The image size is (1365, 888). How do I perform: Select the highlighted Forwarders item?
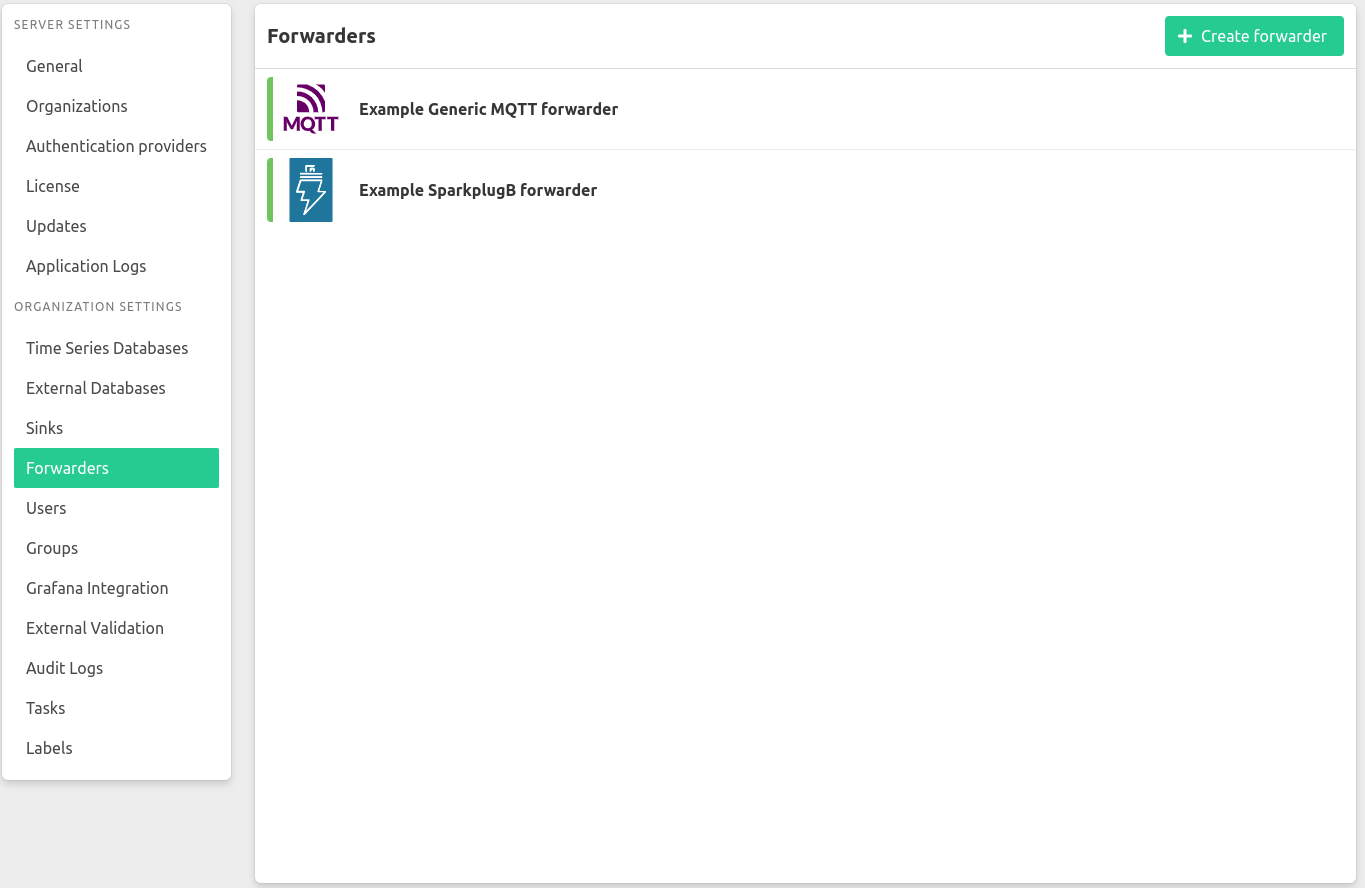pos(116,468)
